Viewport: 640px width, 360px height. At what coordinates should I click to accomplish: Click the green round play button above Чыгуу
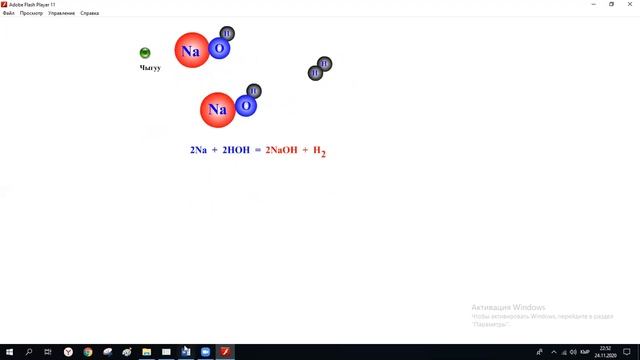pyautogui.click(x=145, y=53)
